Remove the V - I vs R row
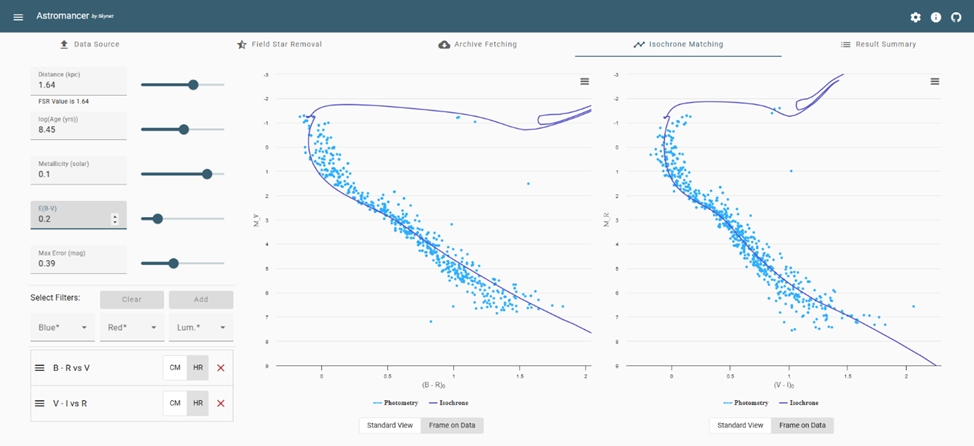 221,403
